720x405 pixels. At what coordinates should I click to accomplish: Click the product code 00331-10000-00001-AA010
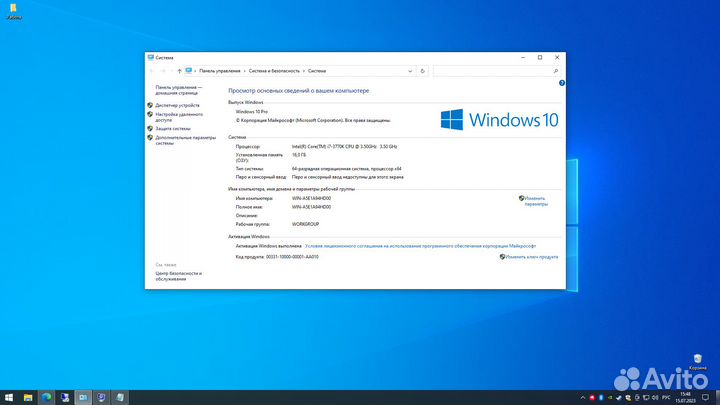(x=292, y=257)
